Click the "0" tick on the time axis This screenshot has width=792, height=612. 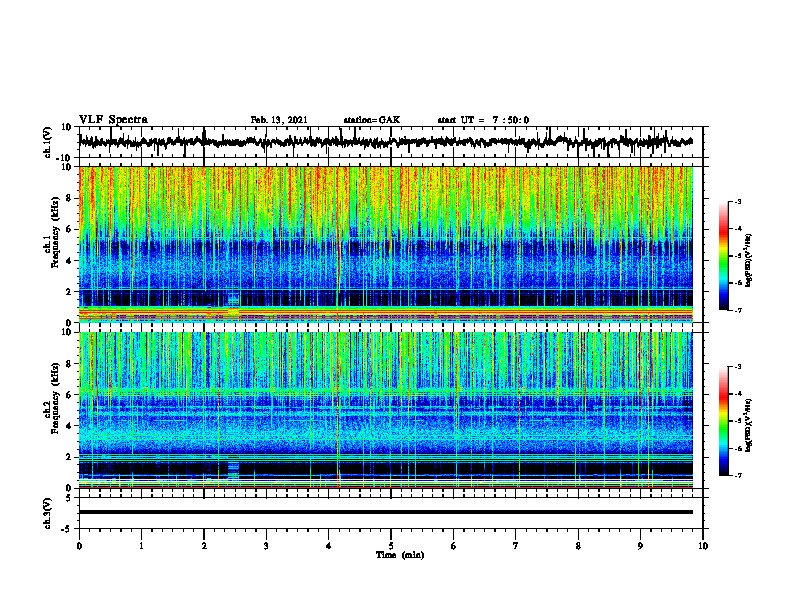pyautogui.click(x=79, y=546)
